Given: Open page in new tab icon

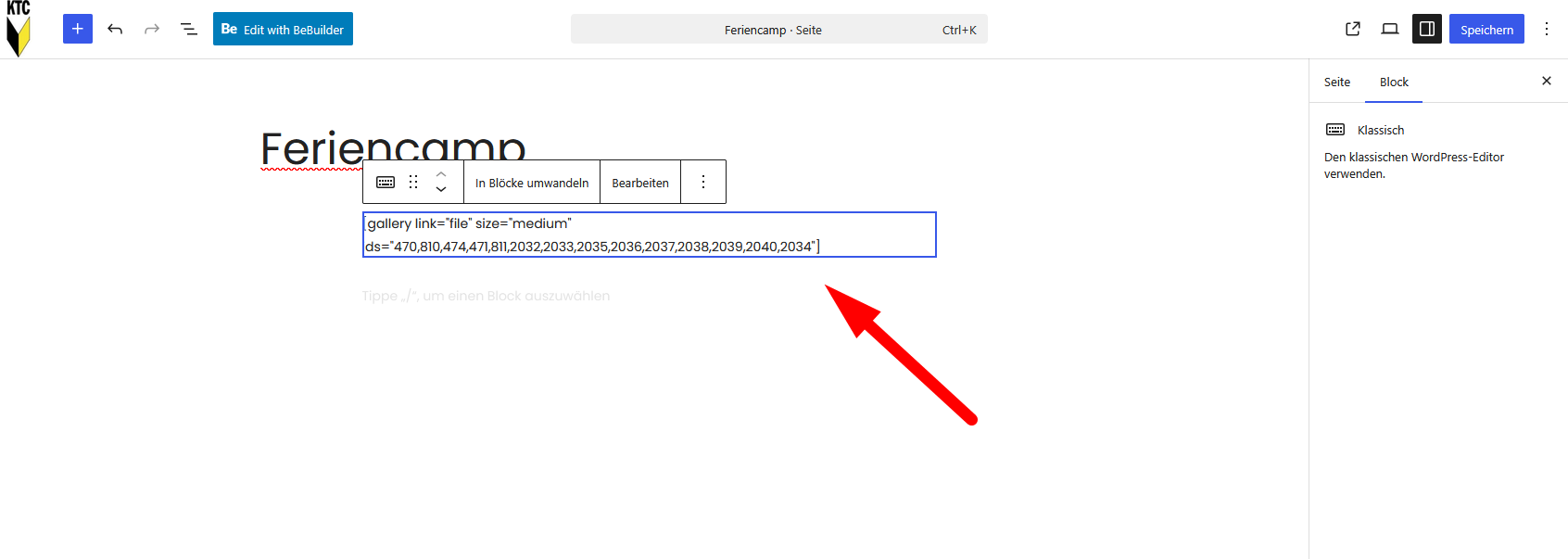Looking at the screenshot, I should (1353, 29).
